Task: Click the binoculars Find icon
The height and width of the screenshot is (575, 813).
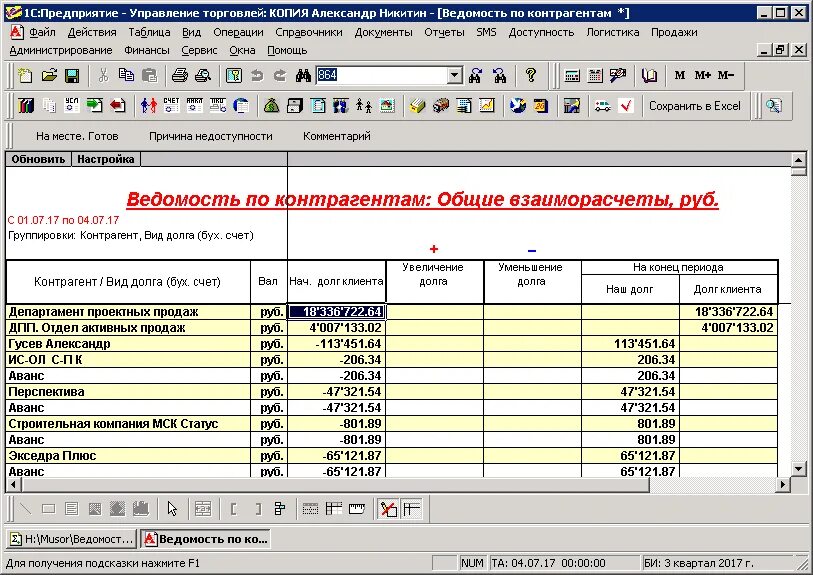Action: coord(303,76)
